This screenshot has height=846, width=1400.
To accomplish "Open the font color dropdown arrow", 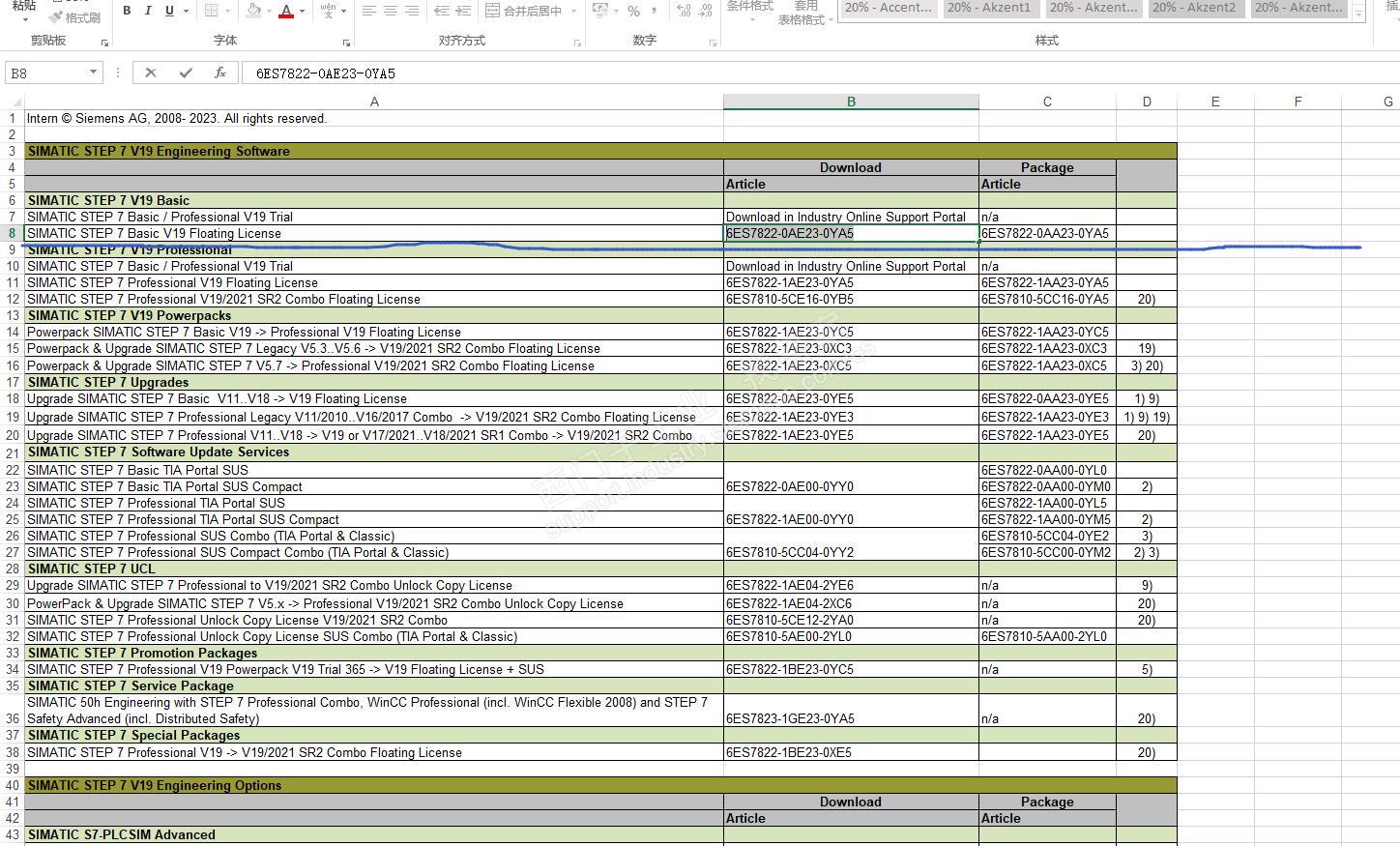I will 303,11.
